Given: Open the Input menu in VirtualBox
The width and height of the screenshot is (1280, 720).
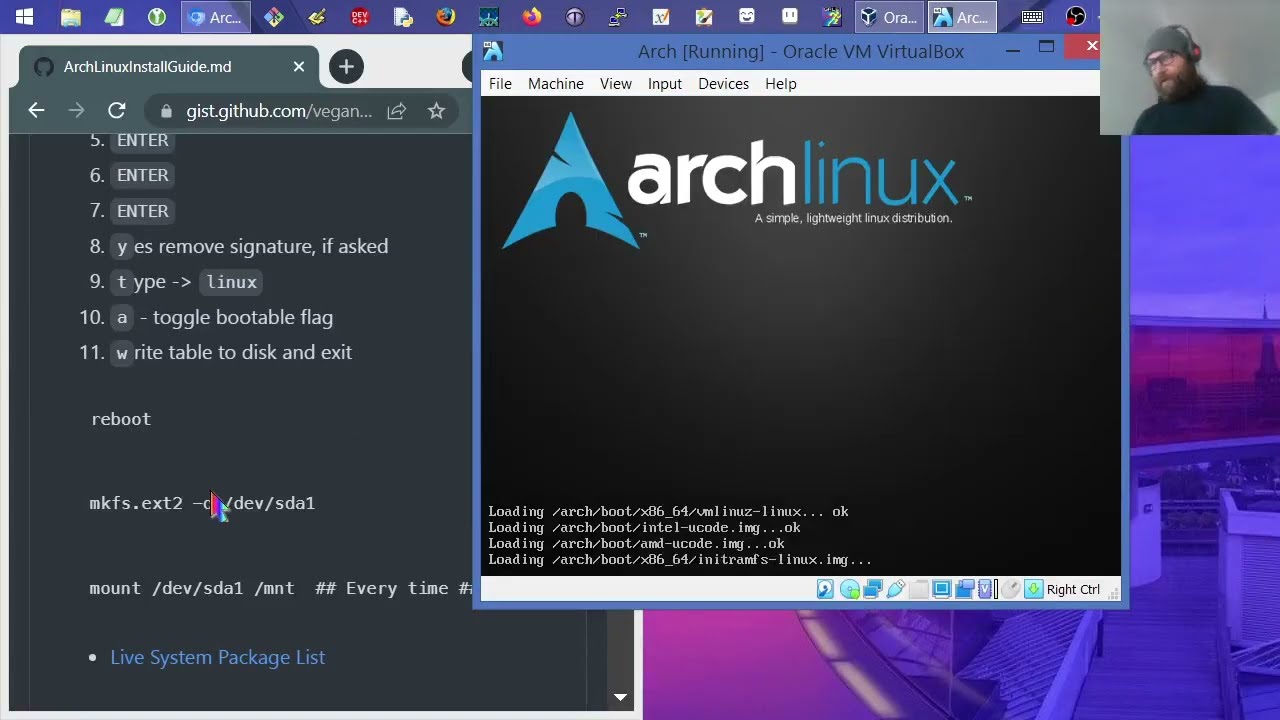Looking at the screenshot, I should point(665,84).
